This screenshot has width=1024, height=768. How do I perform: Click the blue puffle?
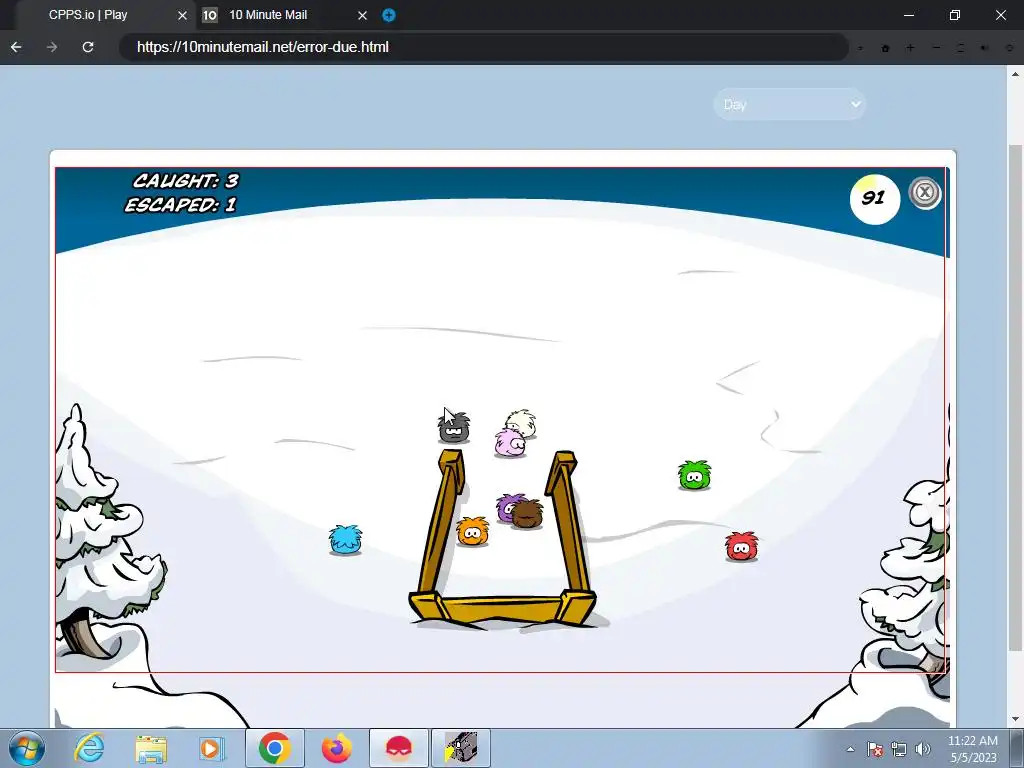click(x=345, y=540)
